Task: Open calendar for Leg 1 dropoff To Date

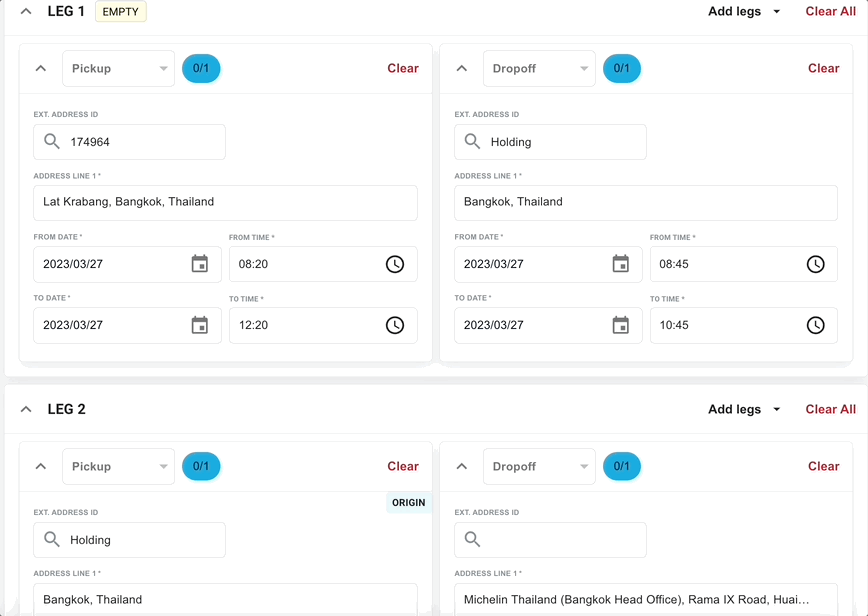Action: click(621, 325)
